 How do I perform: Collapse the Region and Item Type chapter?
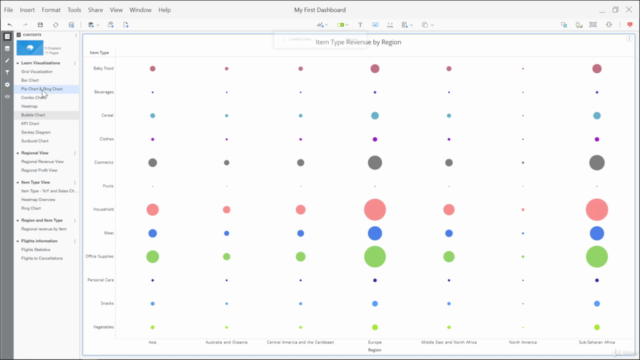coord(18,220)
